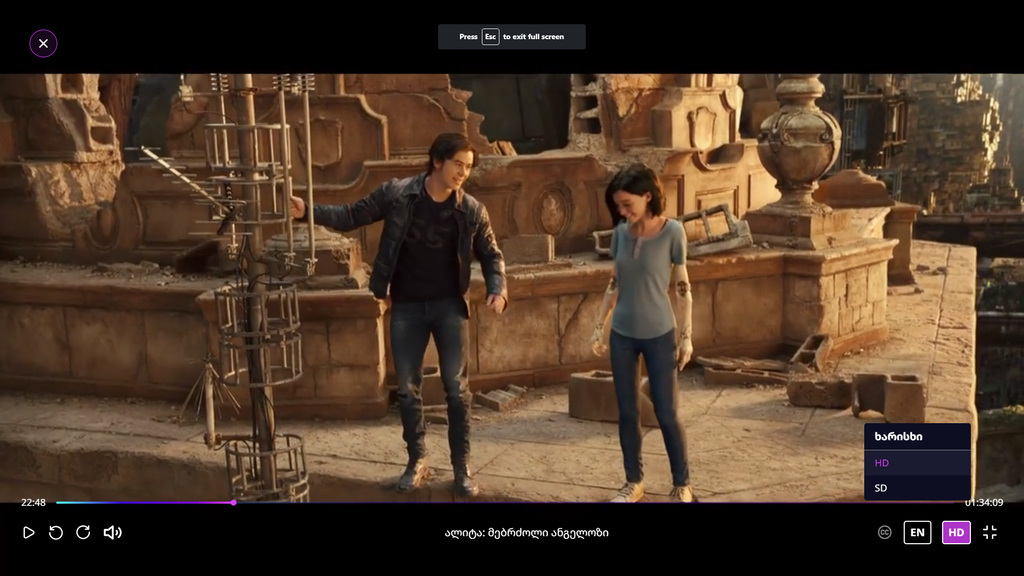Click the movie title ალიტა: მებრძოლი ანგელოზი
Image resolution: width=1024 pixels, height=576 pixels.
point(526,533)
